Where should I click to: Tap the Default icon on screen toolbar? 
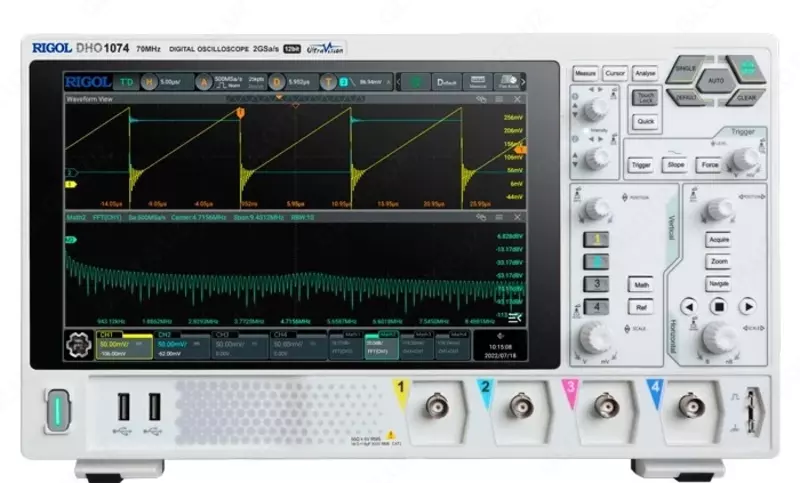click(x=446, y=82)
